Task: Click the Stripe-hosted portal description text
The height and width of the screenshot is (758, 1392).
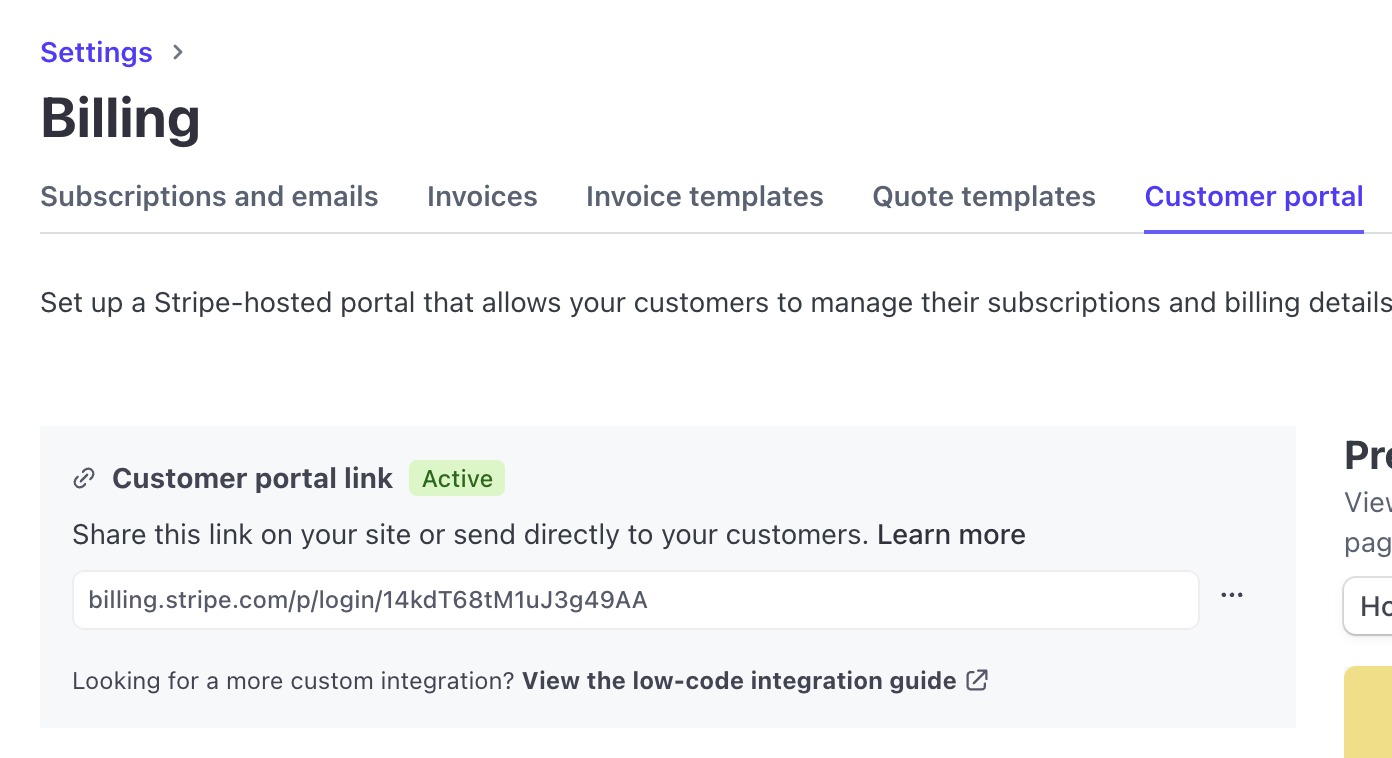Action: (700, 303)
